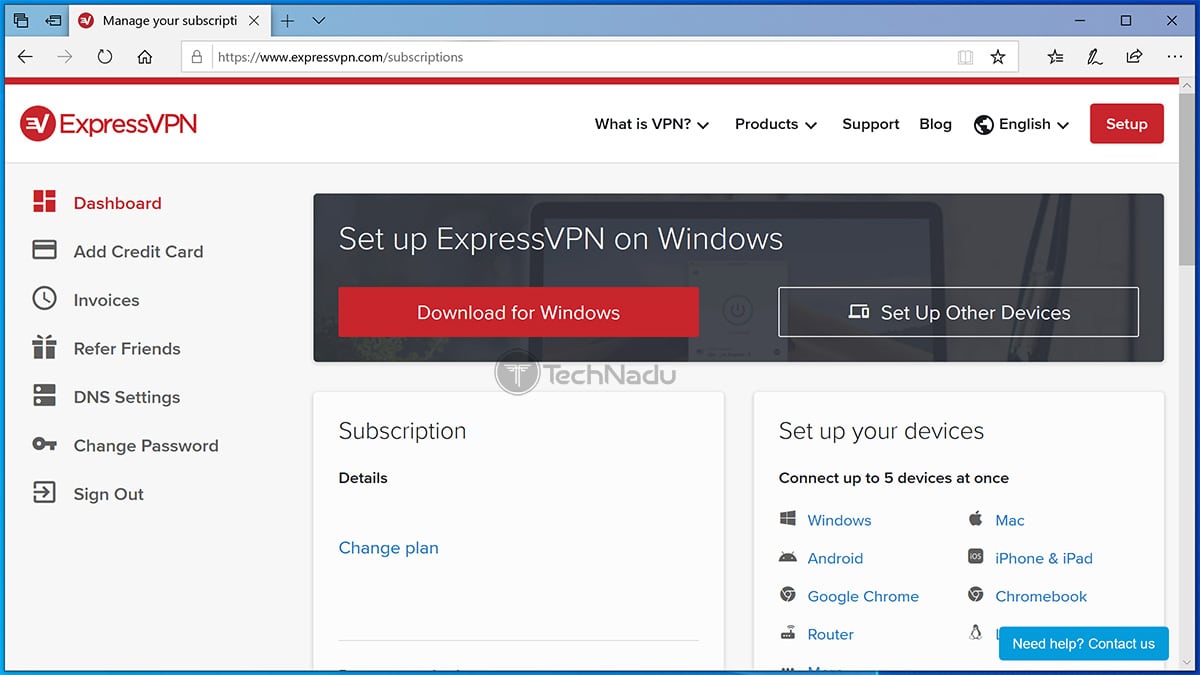The height and width of the screenshot is (675, 1200).
Task: Click Download for Windows button
Action: [x=518, y=312]
